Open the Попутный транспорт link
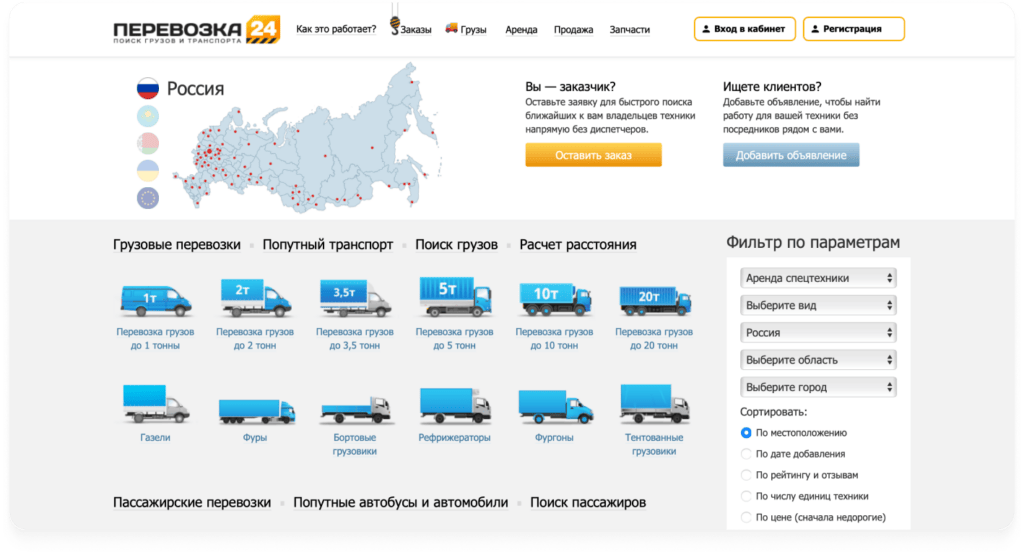This screenshot has width=1024, height=555. pyautogui.click(x=328, y=245)
